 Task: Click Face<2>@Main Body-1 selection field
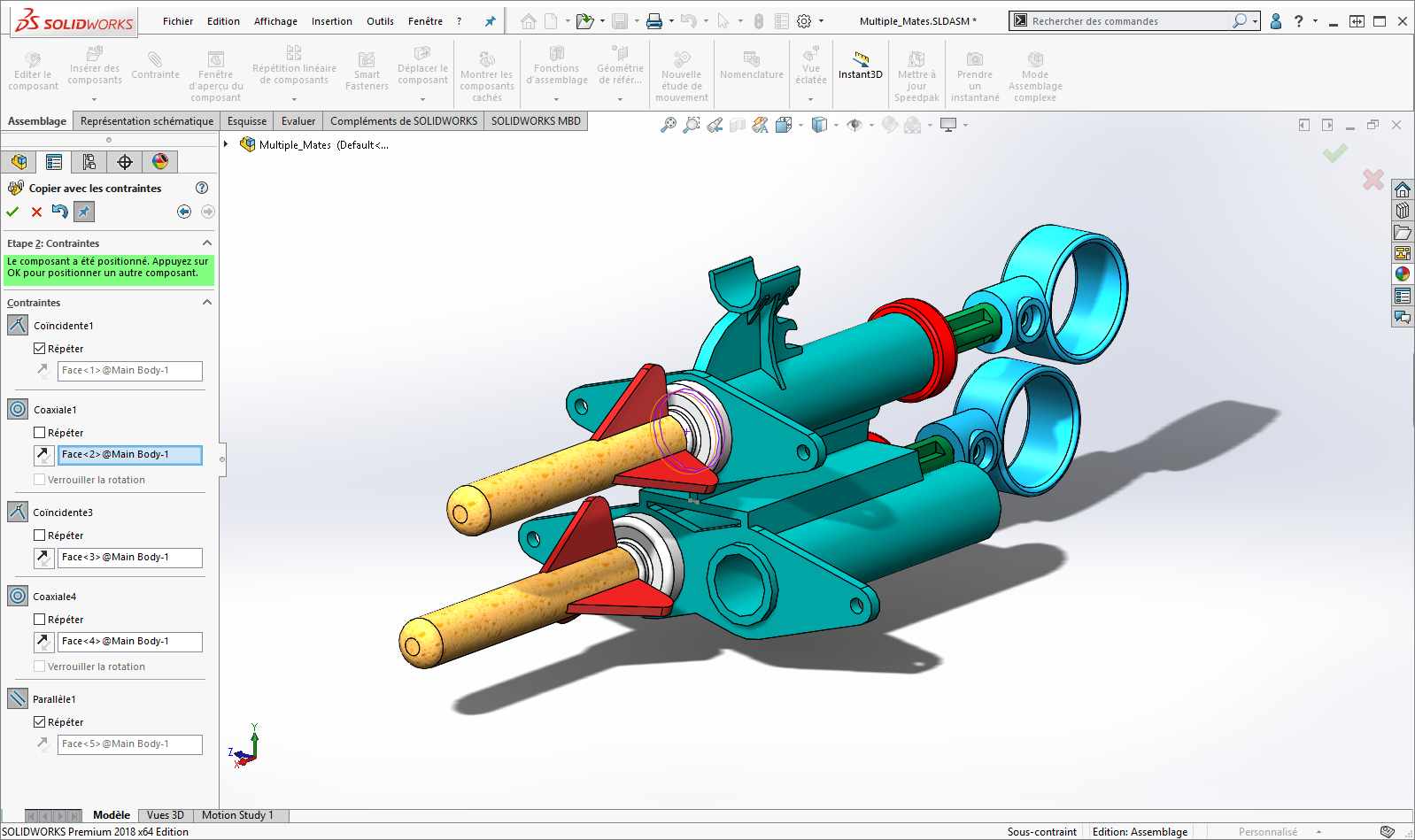(130, 454)
